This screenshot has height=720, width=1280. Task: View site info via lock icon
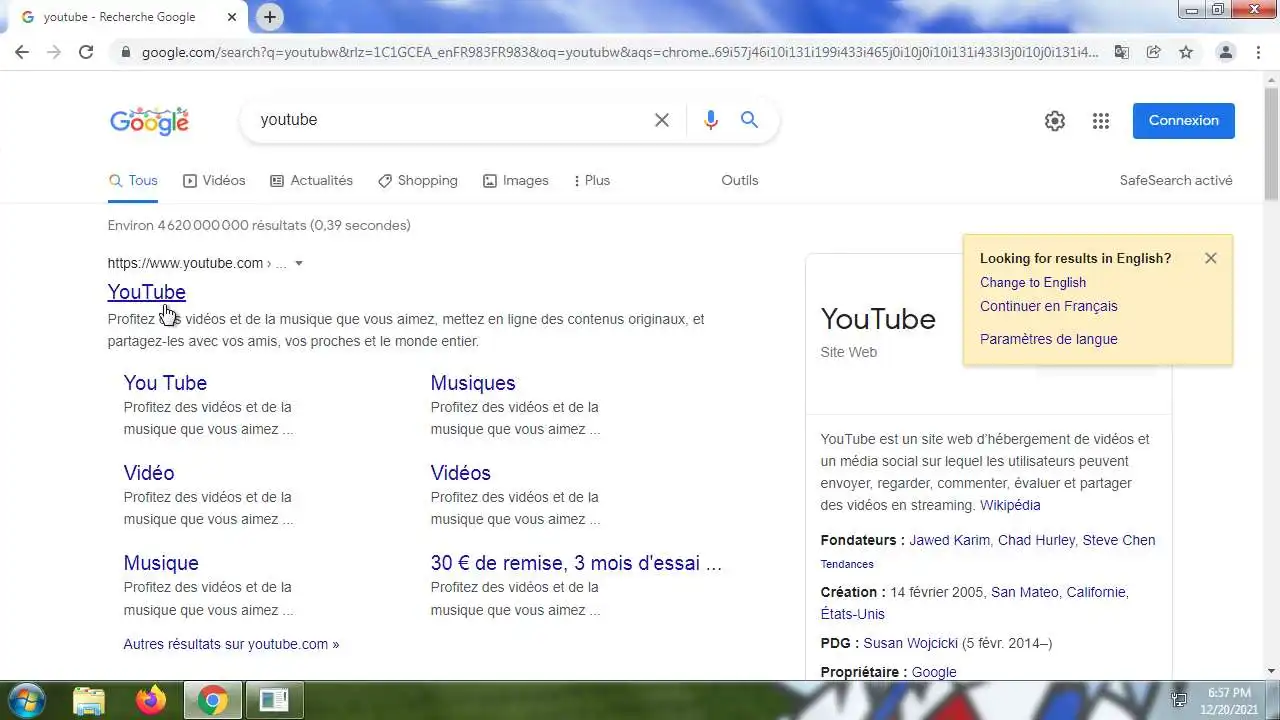pos(125,52)
